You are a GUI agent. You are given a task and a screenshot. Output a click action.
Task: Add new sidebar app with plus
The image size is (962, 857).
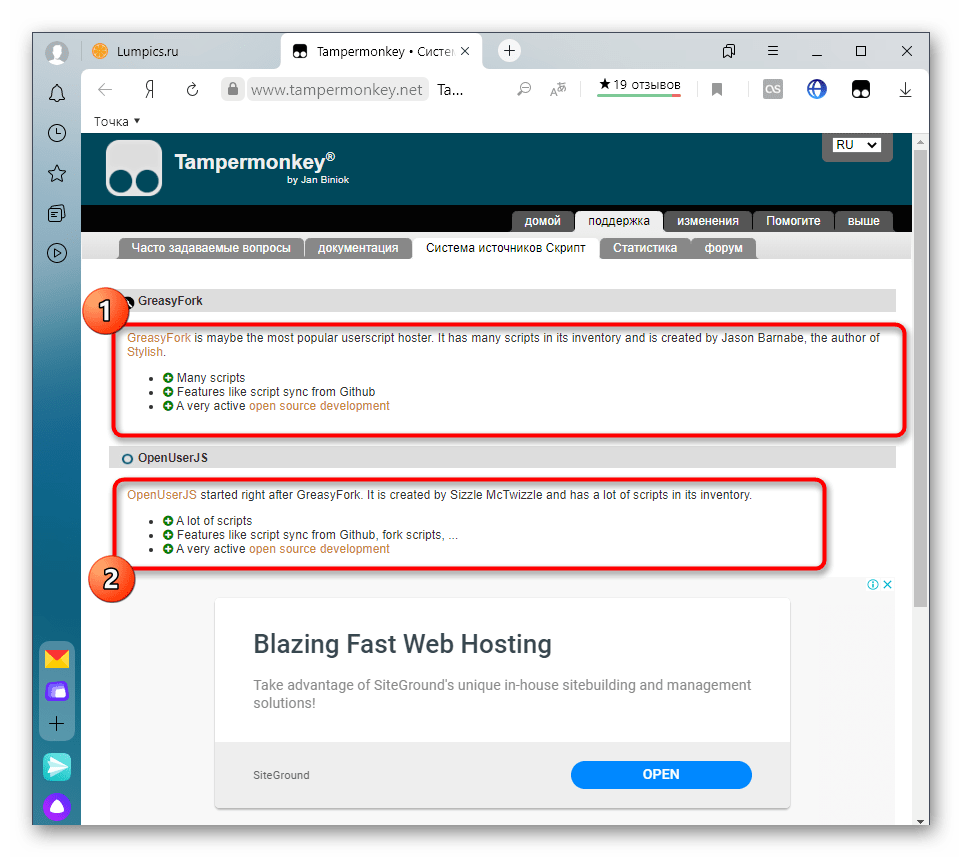[56, 724]
